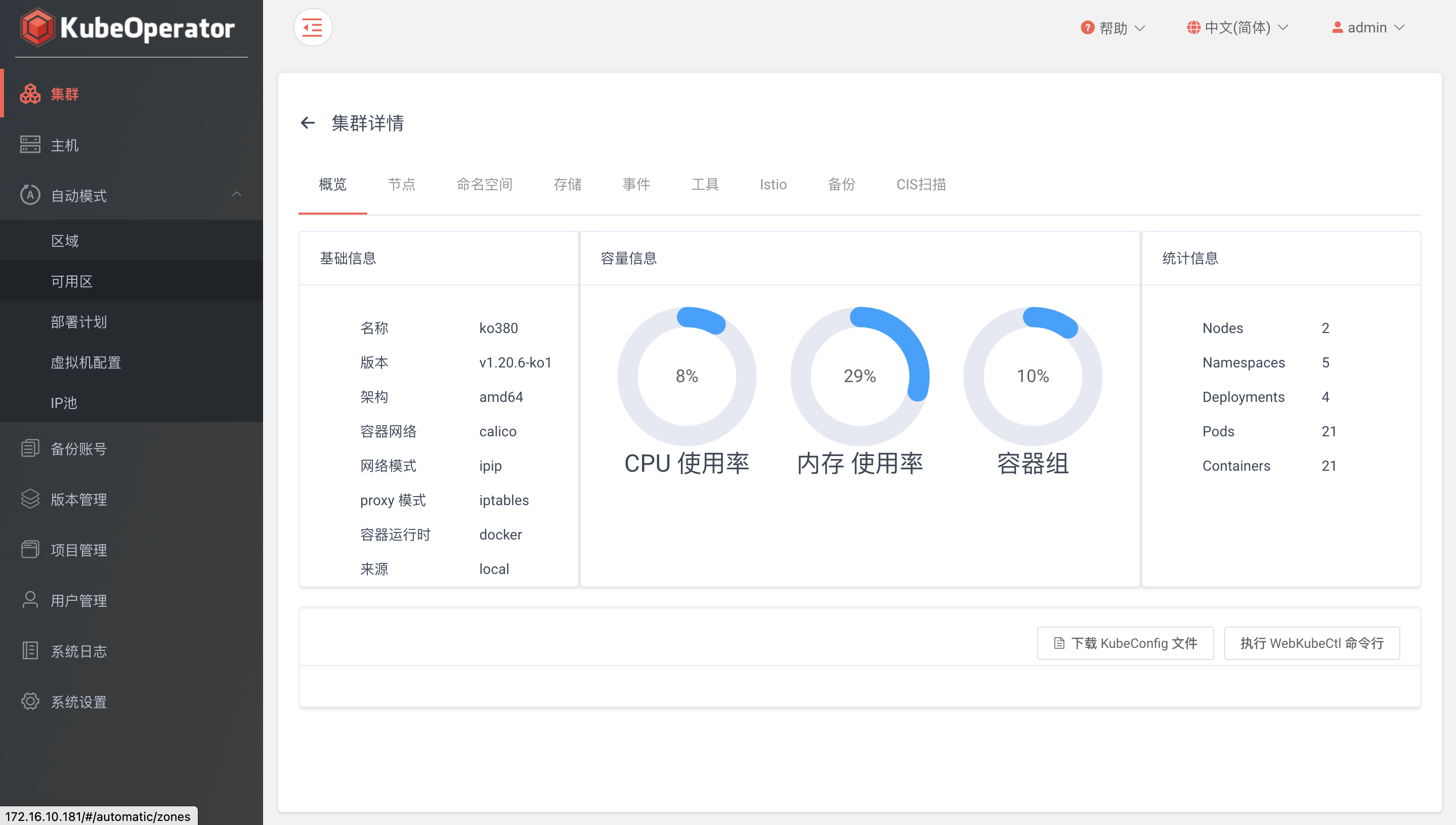Open 版本管理 (Version Management) from the sidebar

click(x=78, y=499)
